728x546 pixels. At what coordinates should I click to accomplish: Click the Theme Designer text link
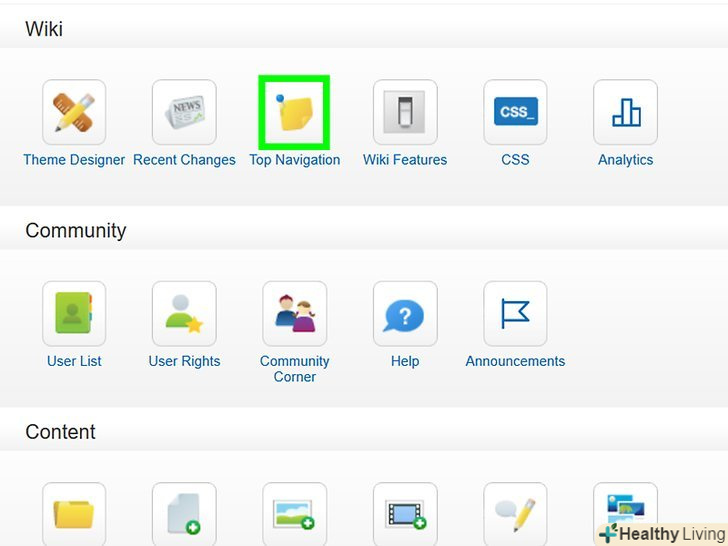coord(74,160)
